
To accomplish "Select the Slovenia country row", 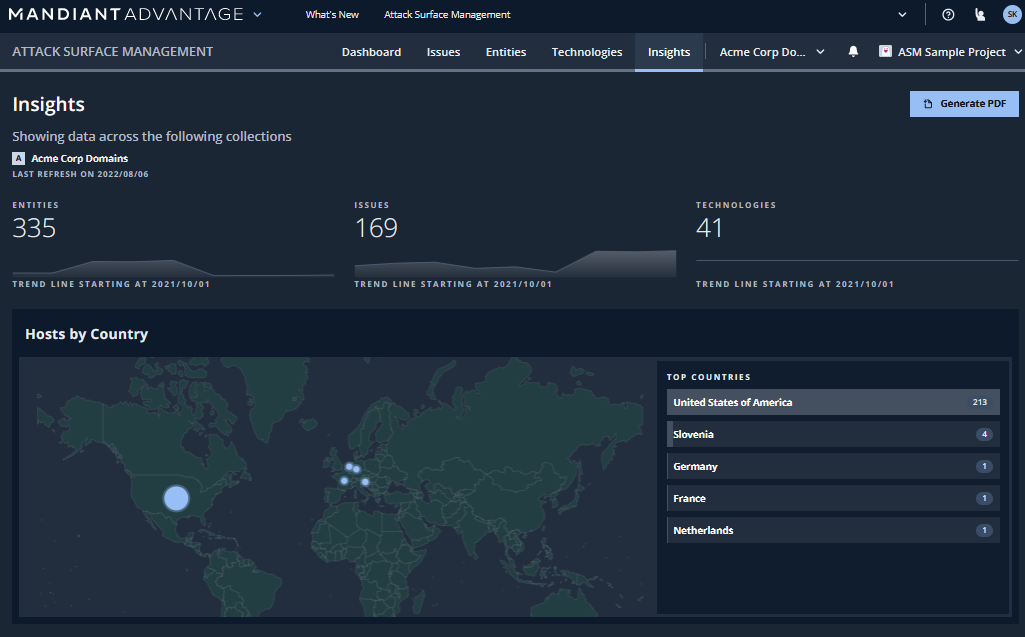I will (833, 434).
